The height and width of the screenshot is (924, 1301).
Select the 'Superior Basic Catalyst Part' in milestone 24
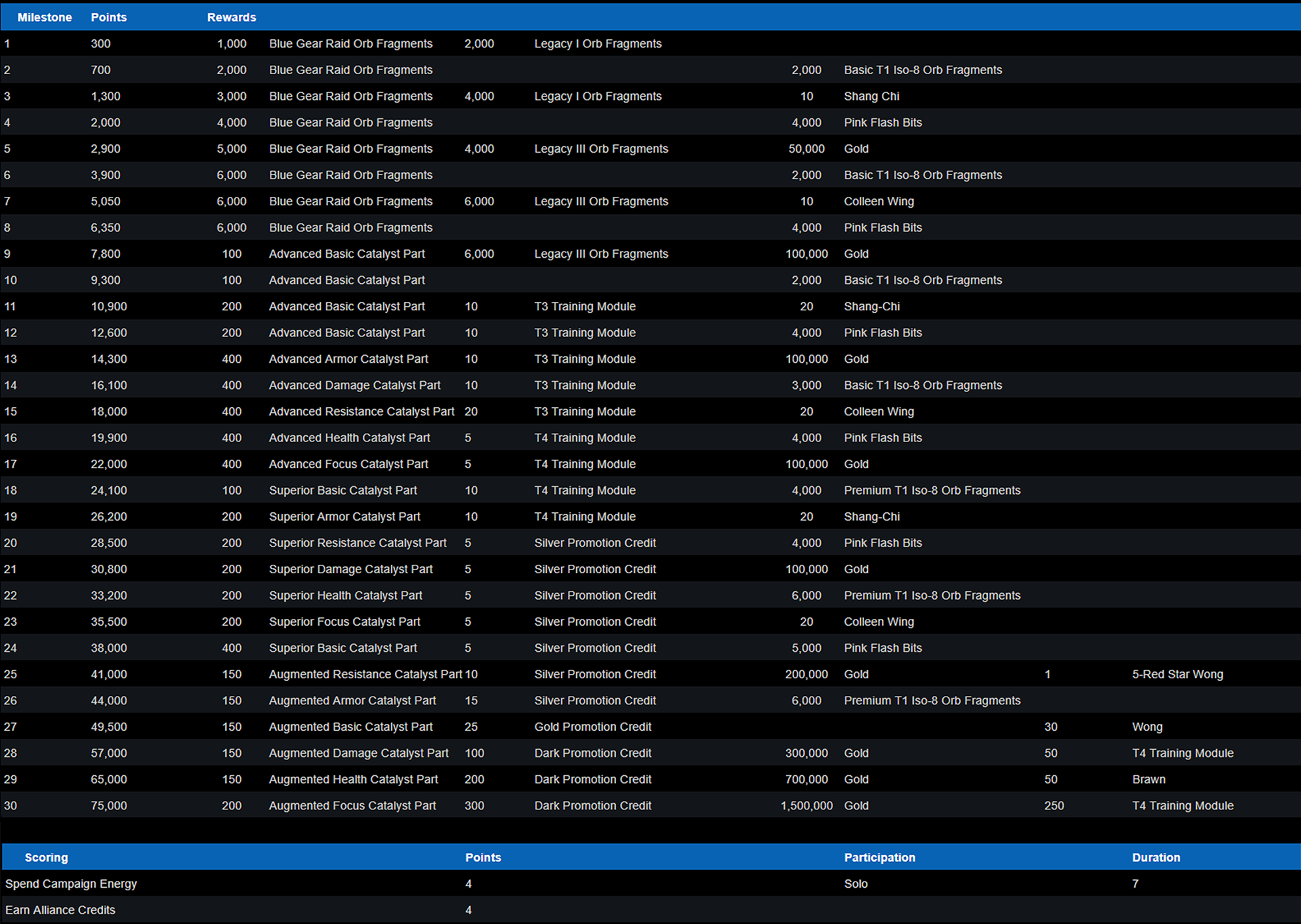(343, 648)
